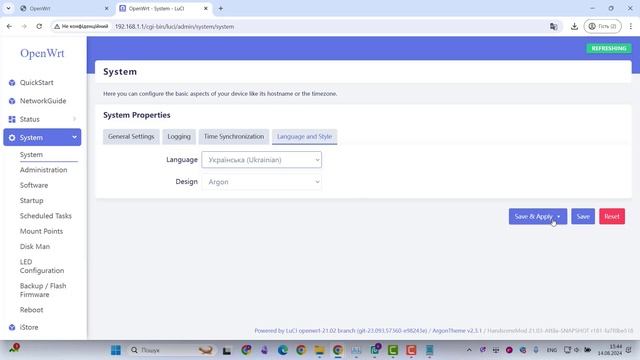640x360 pixels.
Task: Open the Mount Points page
Action: (42, 231)
